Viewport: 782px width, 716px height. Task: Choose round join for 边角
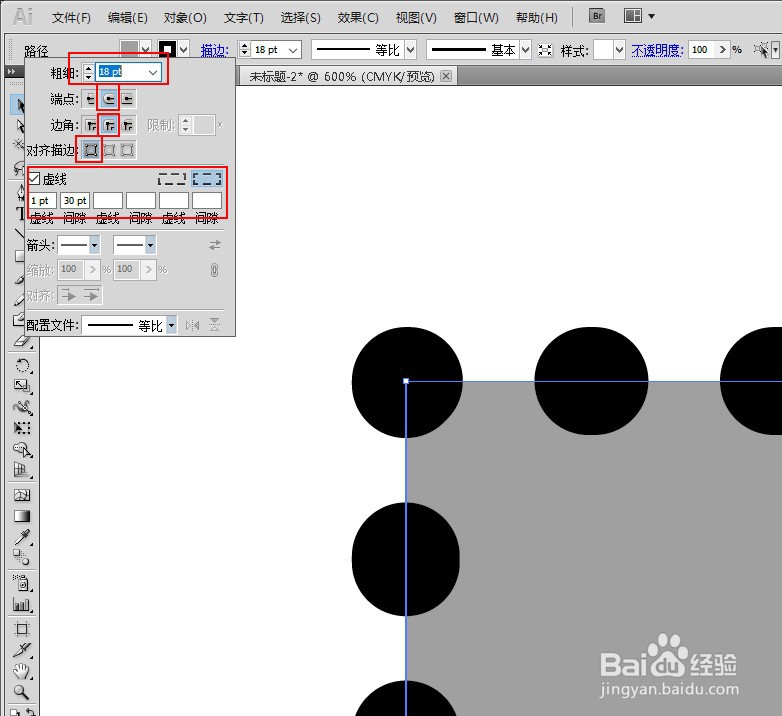[109, 125]
